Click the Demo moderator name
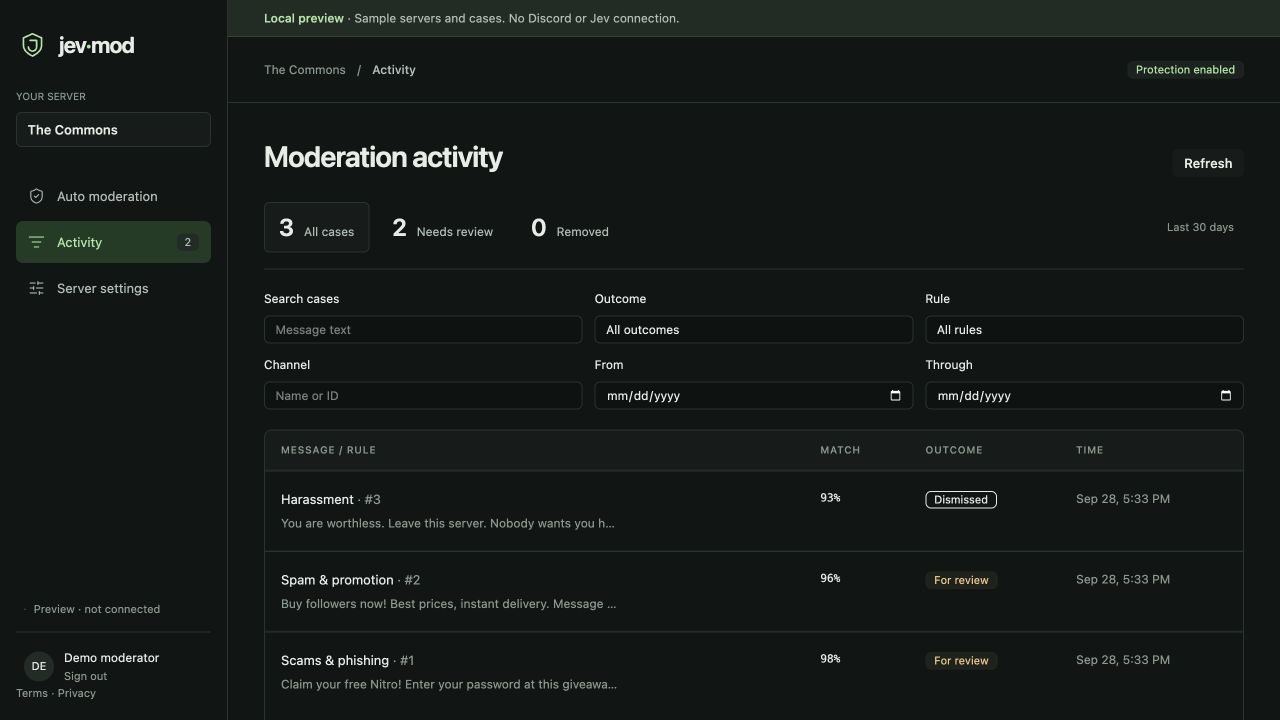The width and height of the screenshot is (1280, 720). click(x=111, y=658)
